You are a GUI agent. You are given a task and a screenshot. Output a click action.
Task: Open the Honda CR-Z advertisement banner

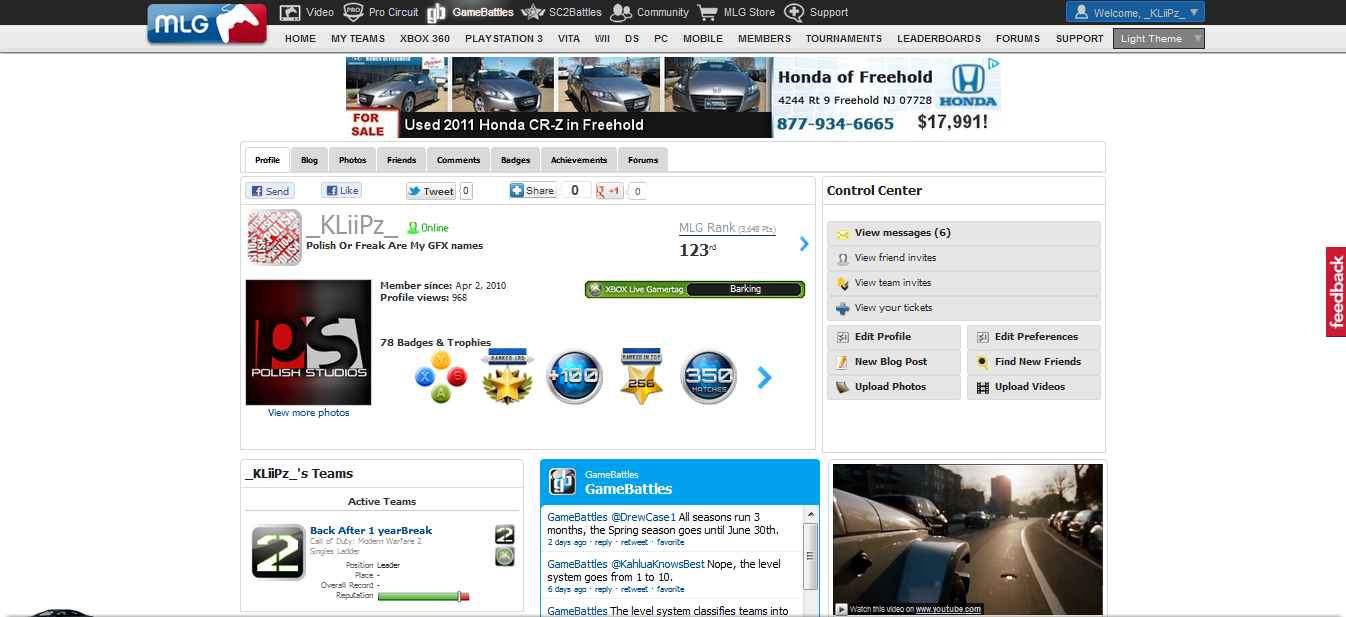pos(673,97)
